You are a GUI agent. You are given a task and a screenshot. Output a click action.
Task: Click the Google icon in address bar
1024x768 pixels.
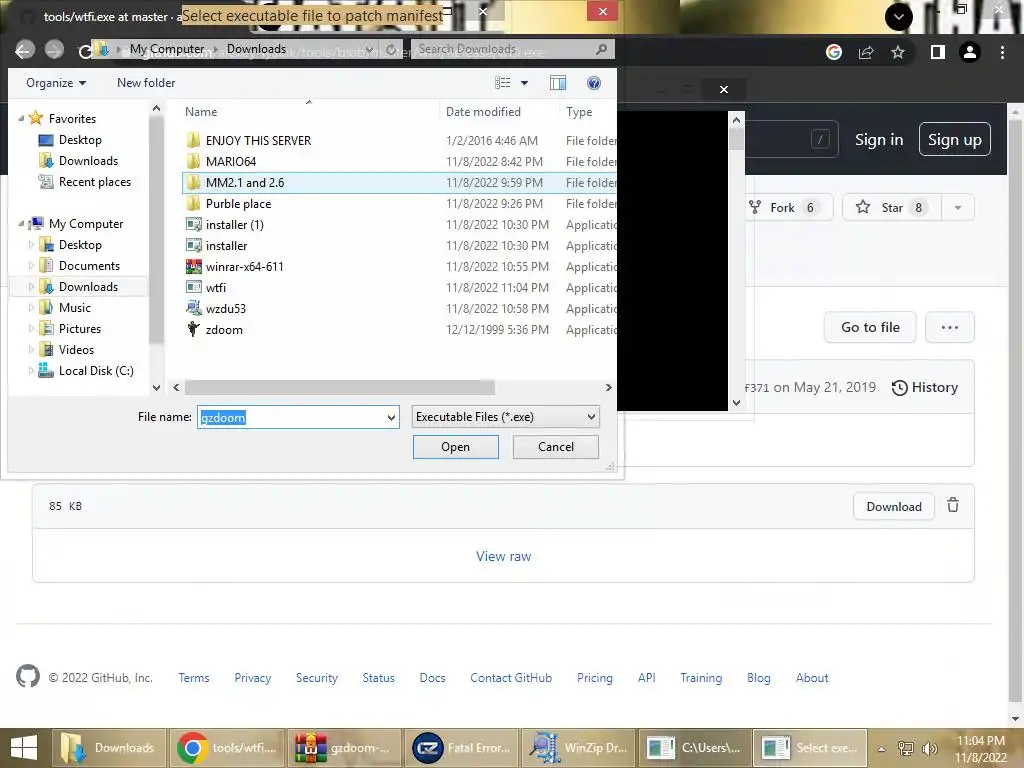834,52
